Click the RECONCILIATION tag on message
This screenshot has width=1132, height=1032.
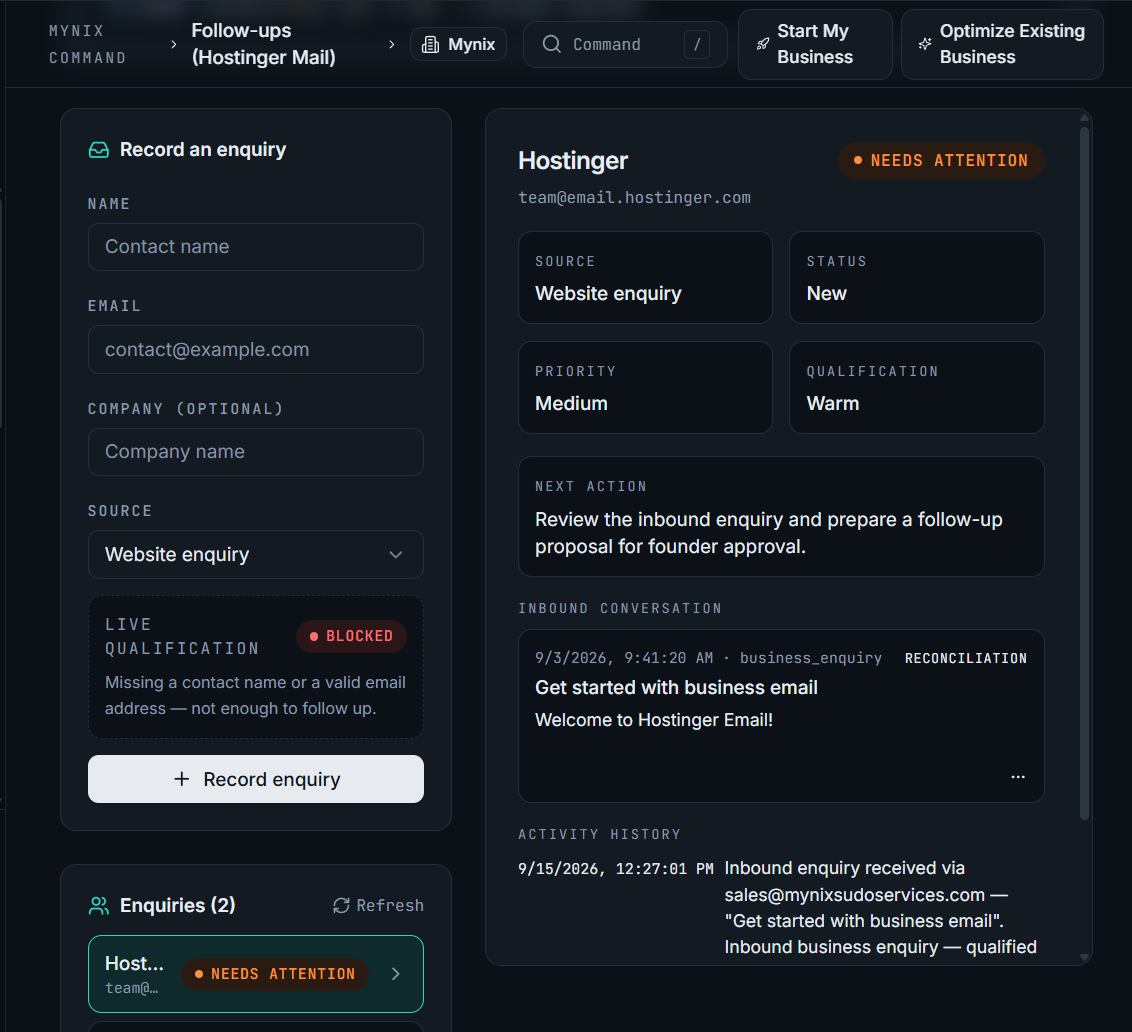tap(965, 658)
